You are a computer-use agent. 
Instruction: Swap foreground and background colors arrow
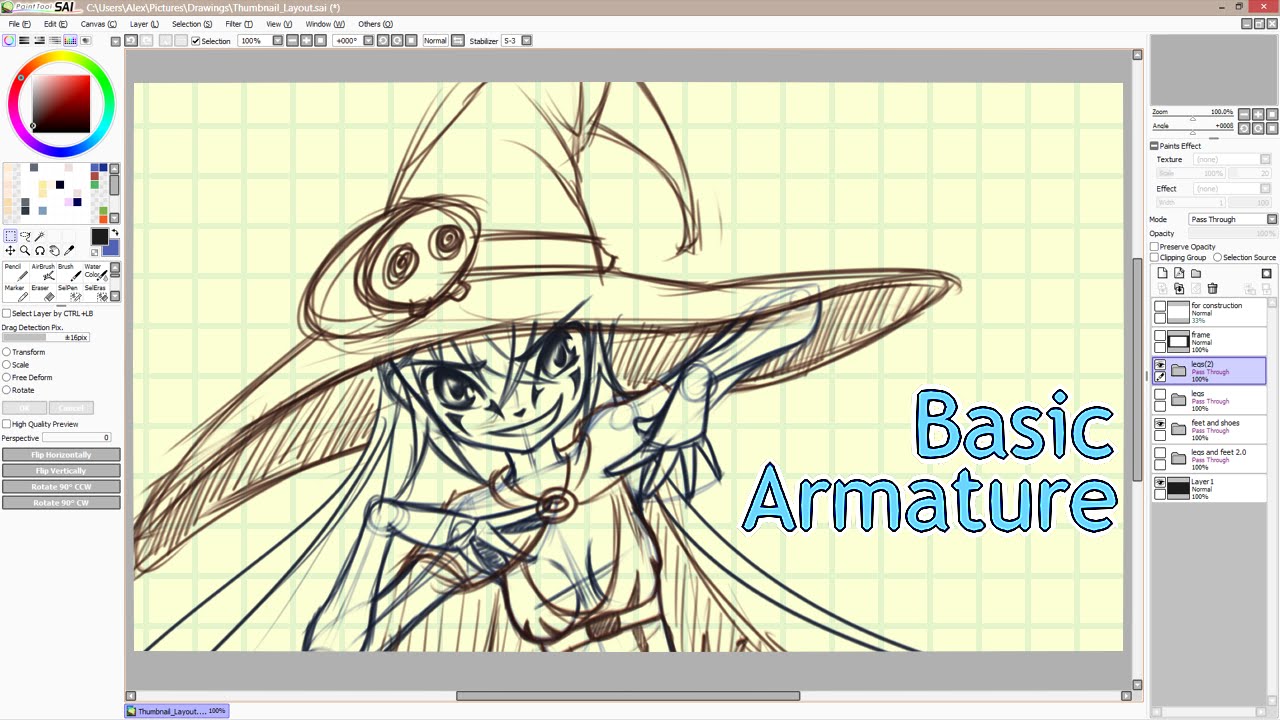point(115,234)
